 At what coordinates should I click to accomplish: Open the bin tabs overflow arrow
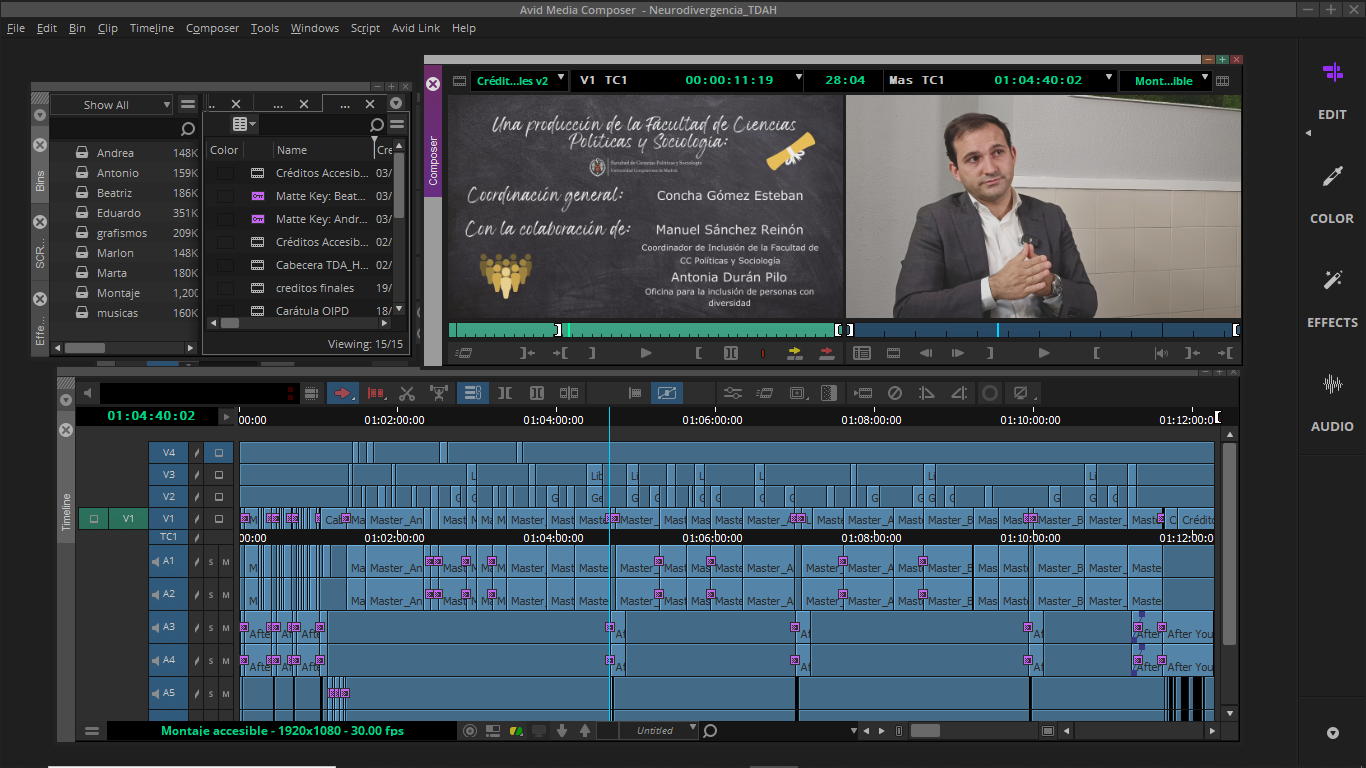(x=396, y=104)
